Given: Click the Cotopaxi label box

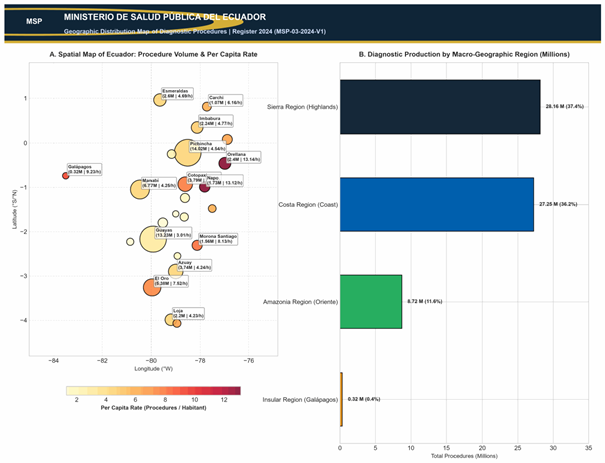Looking at the screenshot, I should point(196,177).
